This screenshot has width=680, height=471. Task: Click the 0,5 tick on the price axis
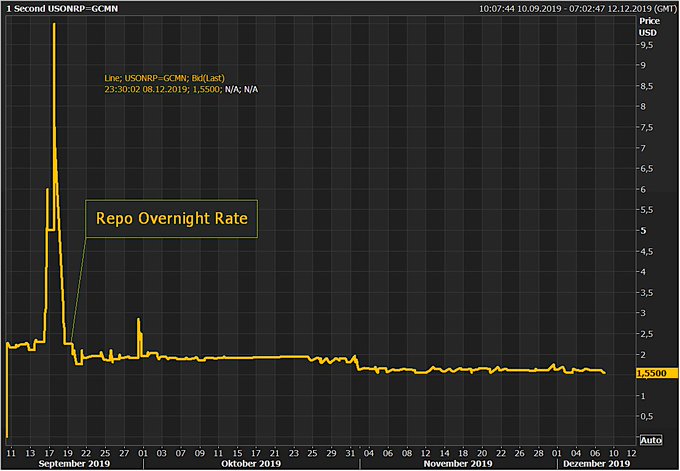click(646, 416)
